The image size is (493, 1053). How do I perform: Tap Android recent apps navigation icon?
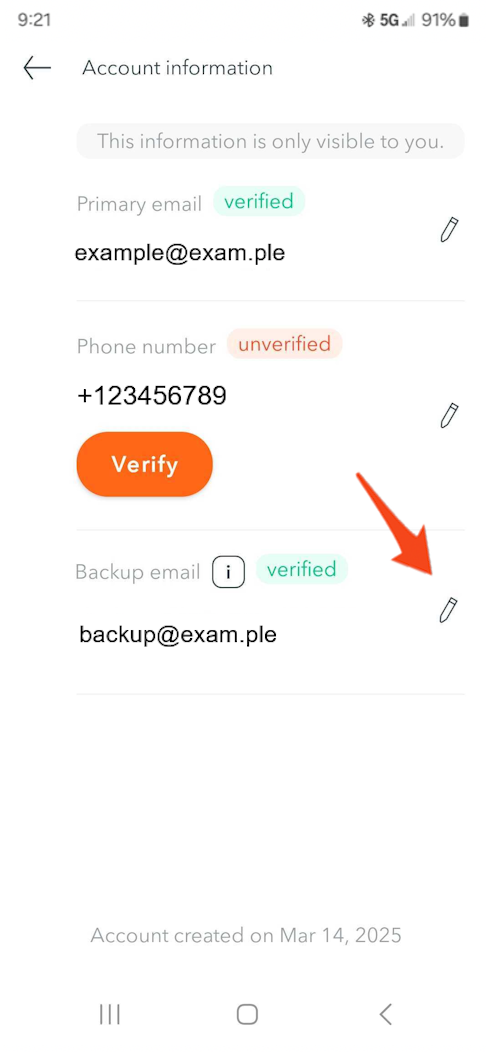pyautogui.click(x=109, y=1015)
